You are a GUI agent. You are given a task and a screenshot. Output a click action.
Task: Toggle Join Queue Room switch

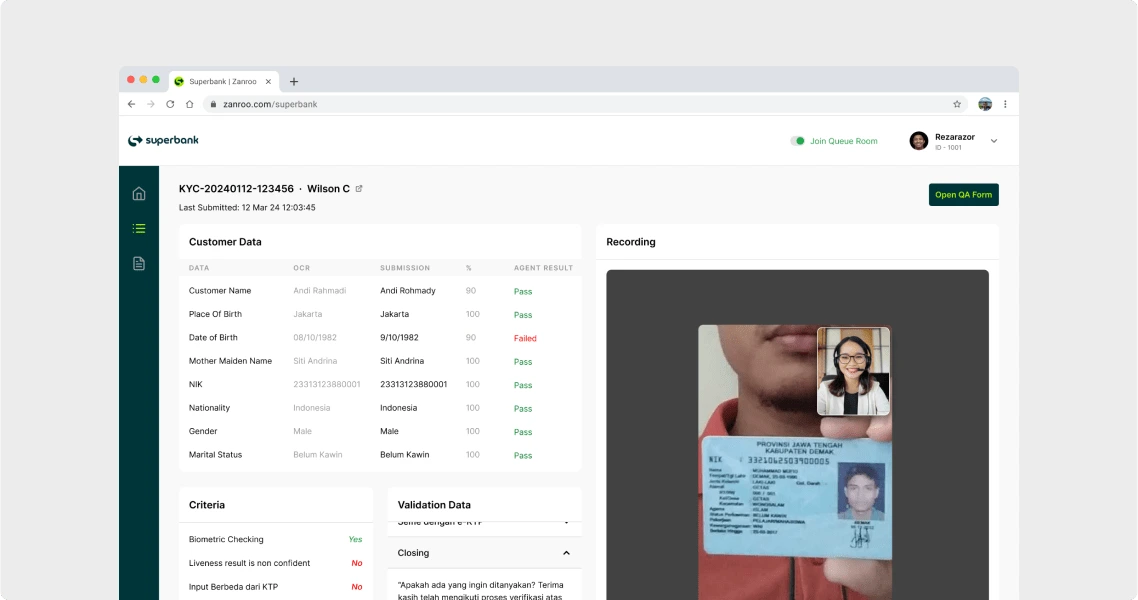(798, 141)
